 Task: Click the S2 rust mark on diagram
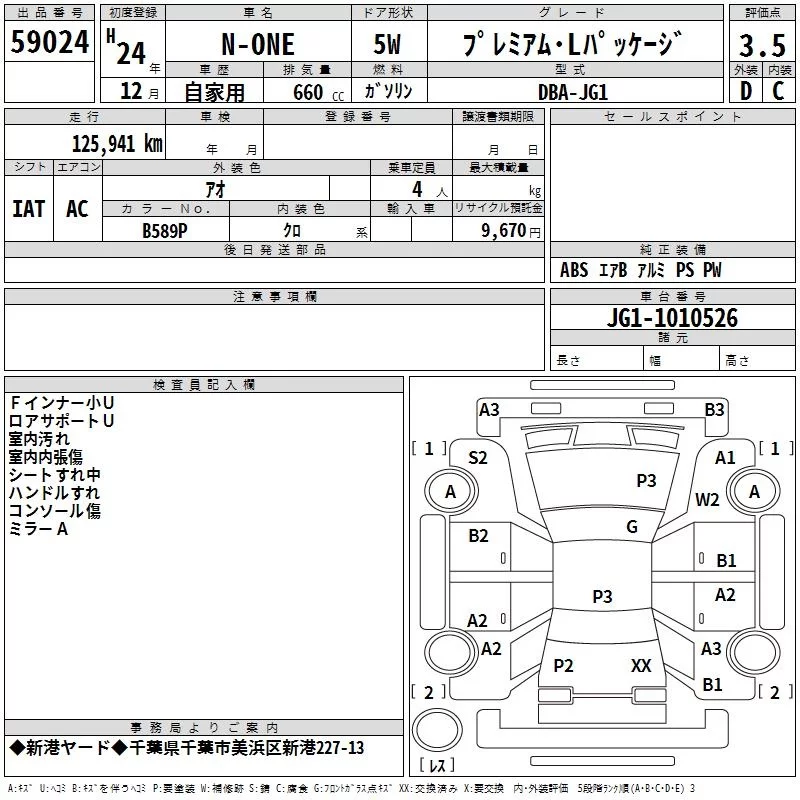tap(478, 458)
